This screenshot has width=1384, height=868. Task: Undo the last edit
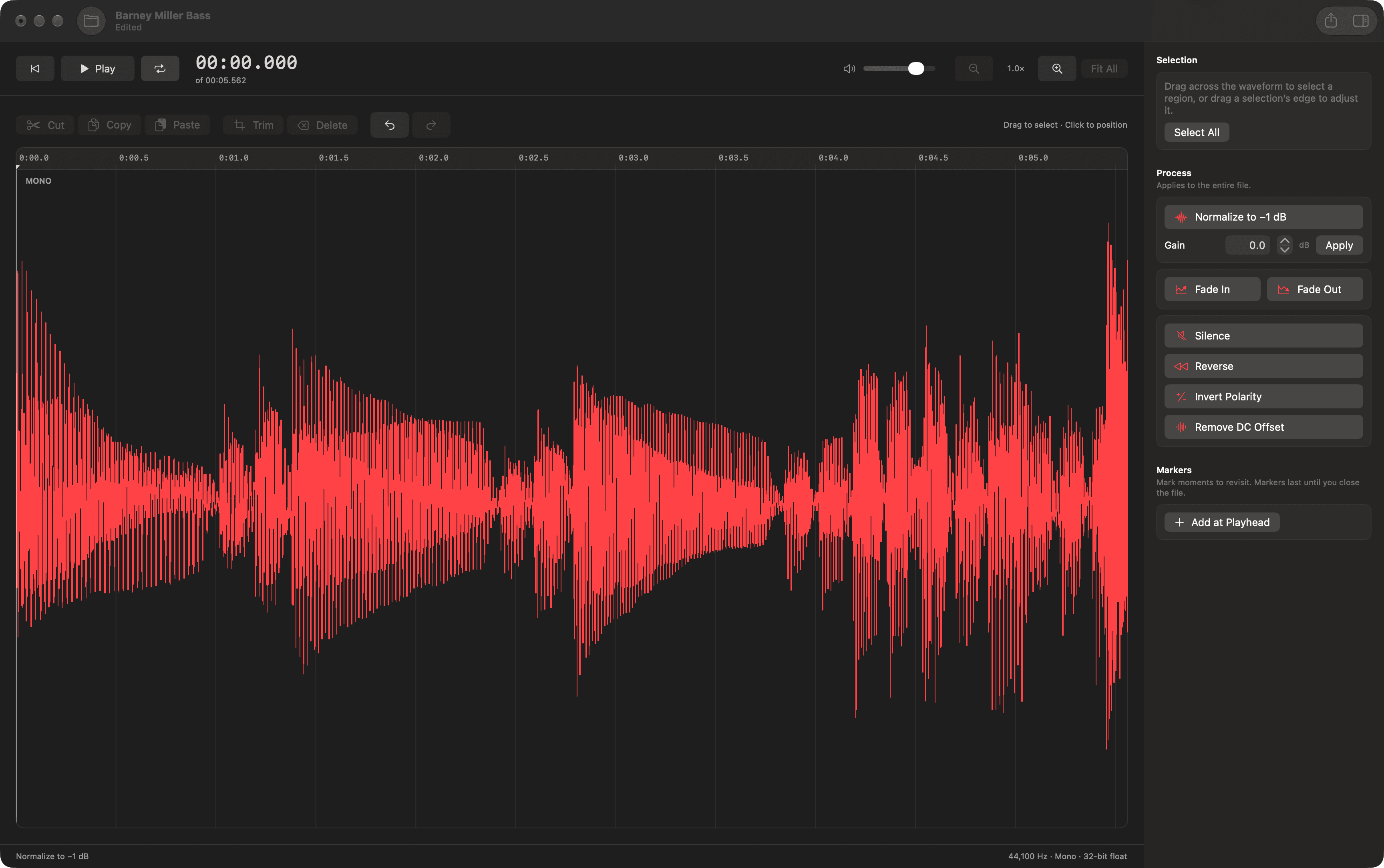click(389, 125)
